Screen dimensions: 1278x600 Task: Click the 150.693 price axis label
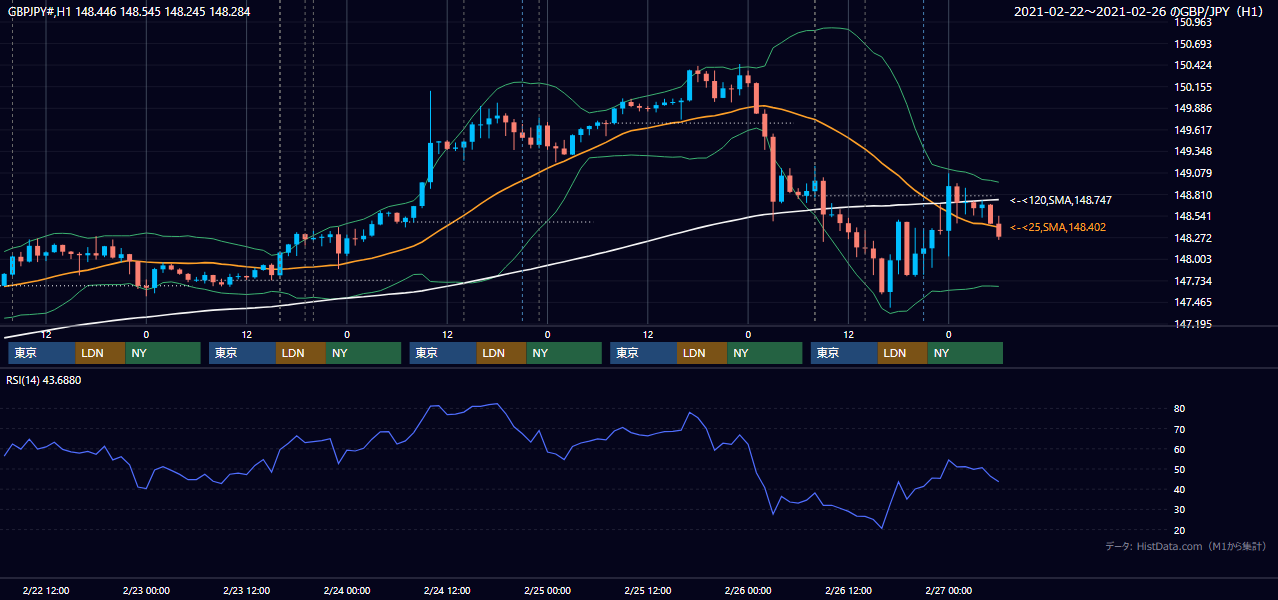point(1193,44)
